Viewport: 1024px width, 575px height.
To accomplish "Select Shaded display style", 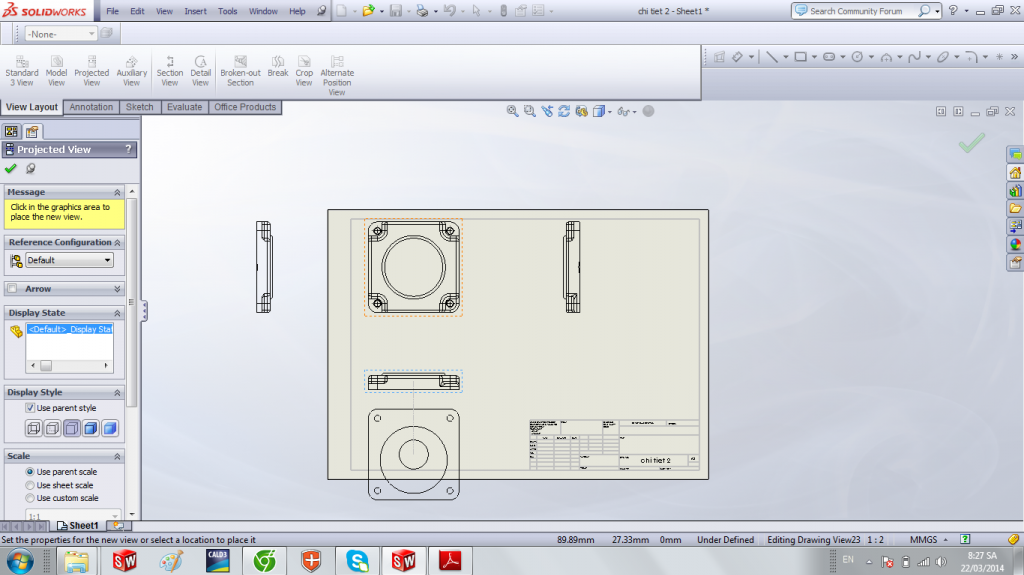I will click(110, 429).
